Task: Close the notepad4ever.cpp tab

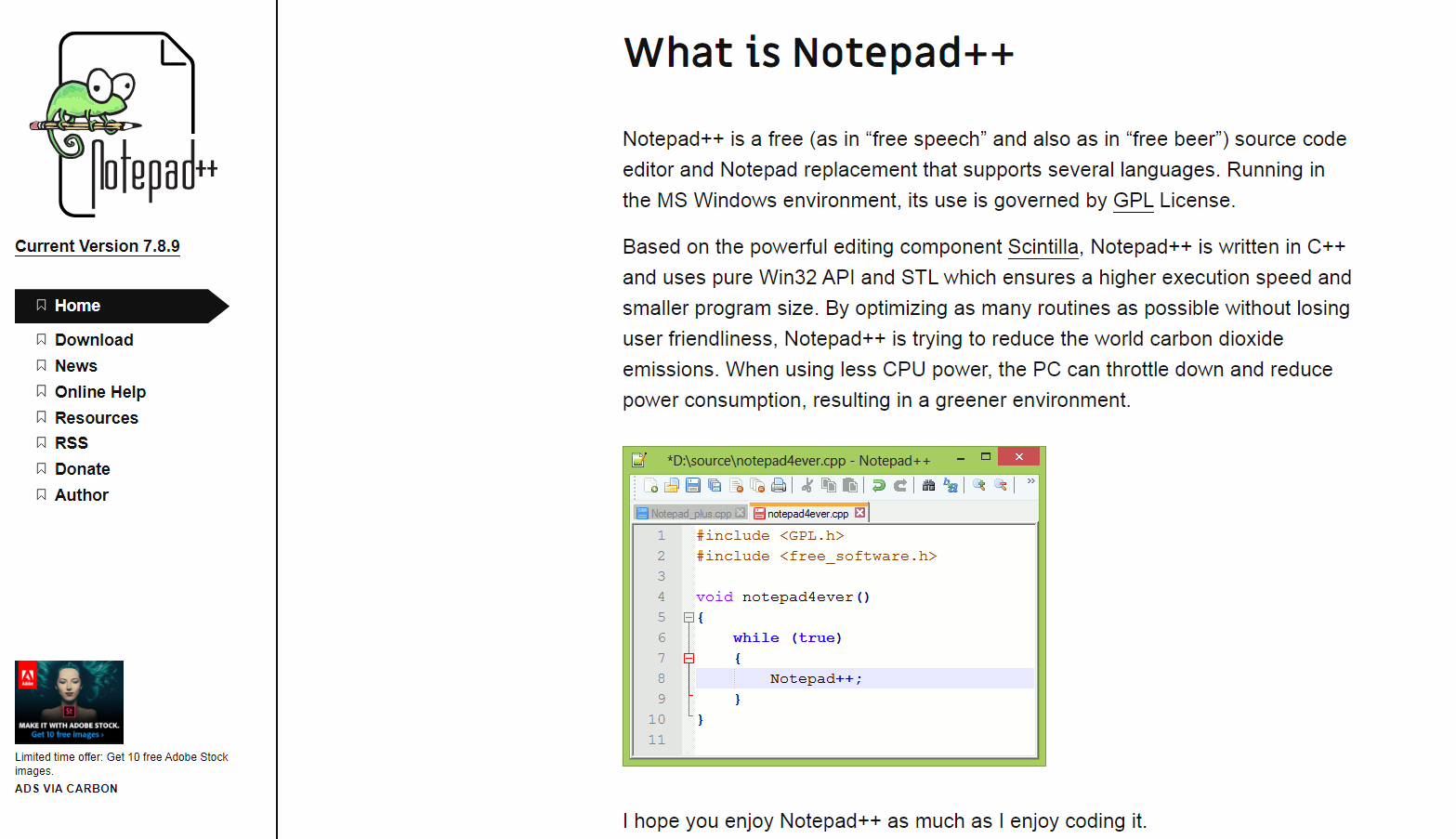Action: tap(859, 513)
